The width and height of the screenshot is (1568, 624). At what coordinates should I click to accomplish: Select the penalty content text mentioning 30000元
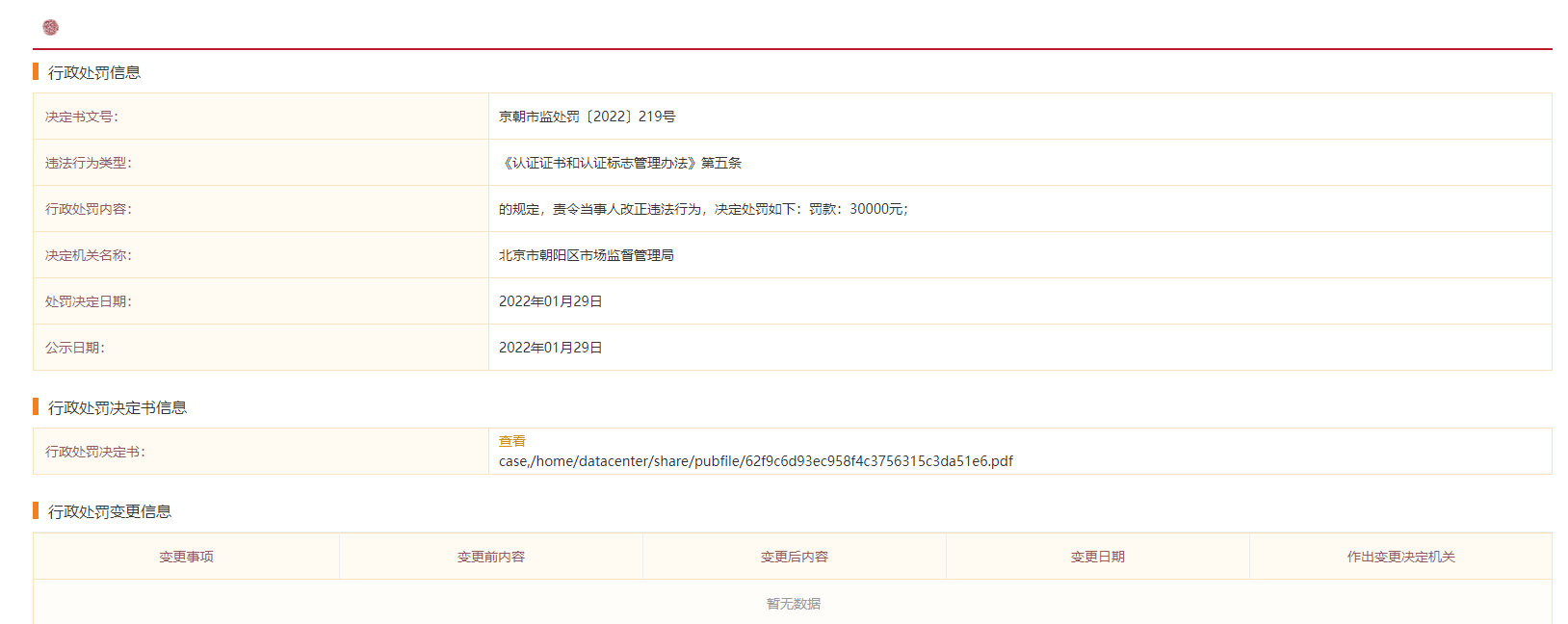704,209
